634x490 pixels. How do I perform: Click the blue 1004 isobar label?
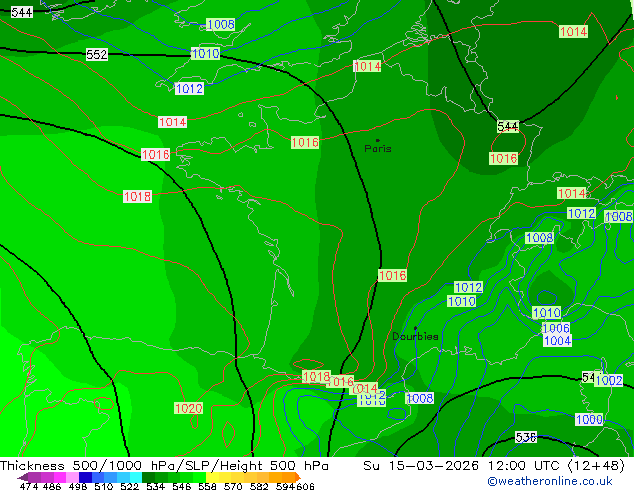tap(558, 340)
